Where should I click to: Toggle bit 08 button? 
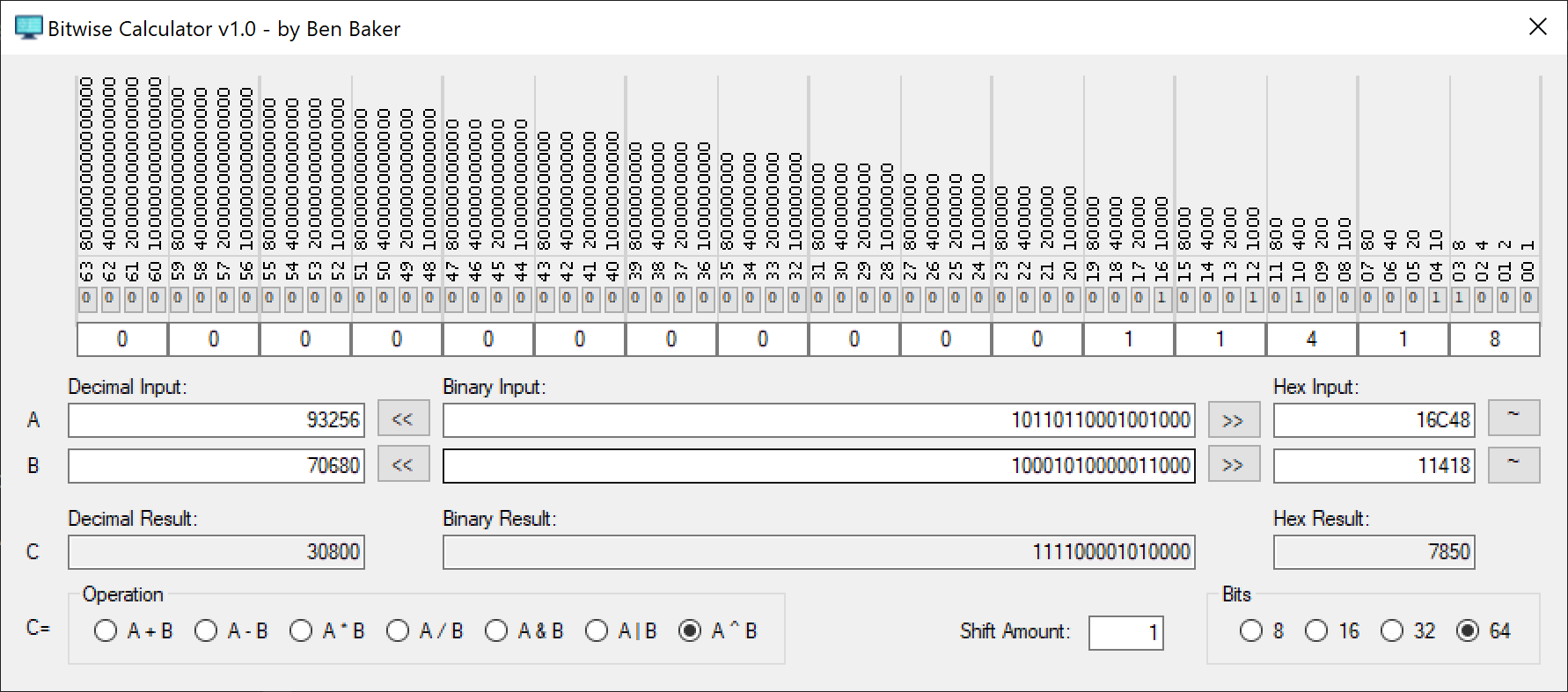1345,299
